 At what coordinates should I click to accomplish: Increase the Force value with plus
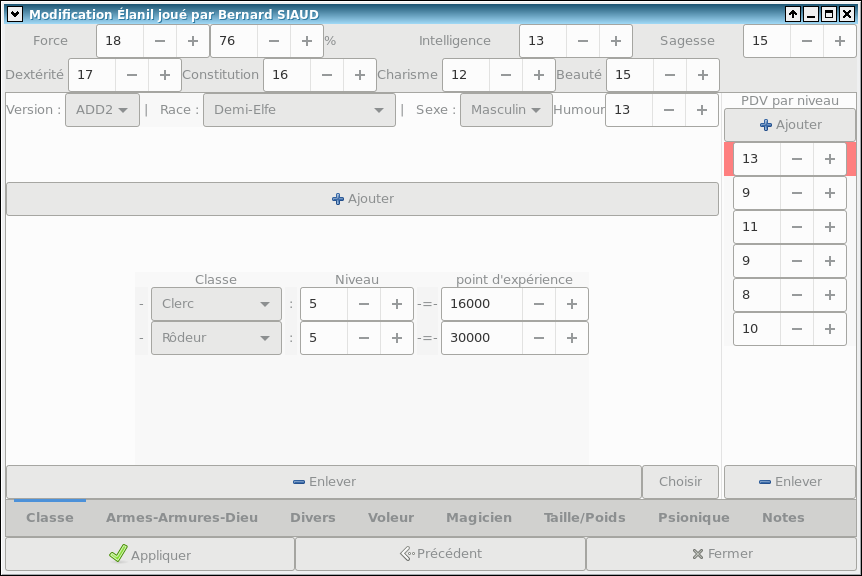193,41
